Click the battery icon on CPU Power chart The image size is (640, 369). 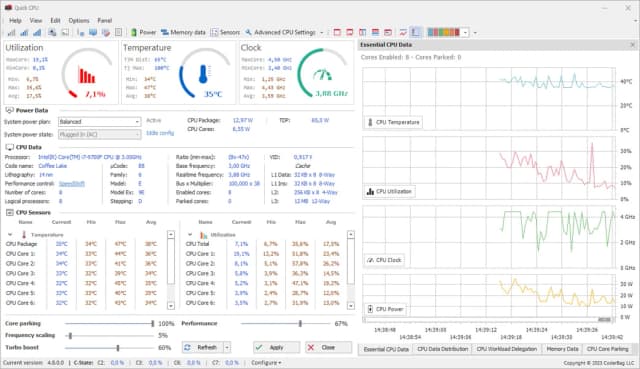pos(370,309)
